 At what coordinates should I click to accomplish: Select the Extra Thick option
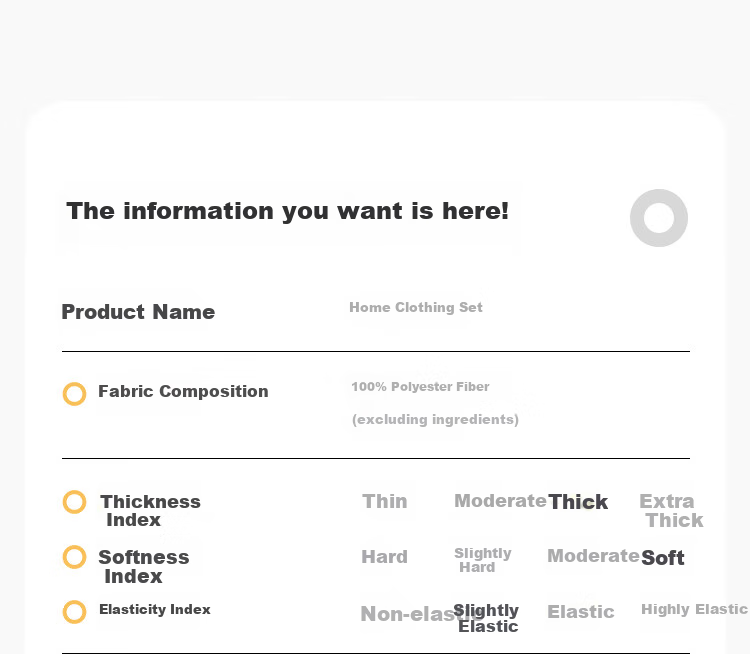coord(671,510)
